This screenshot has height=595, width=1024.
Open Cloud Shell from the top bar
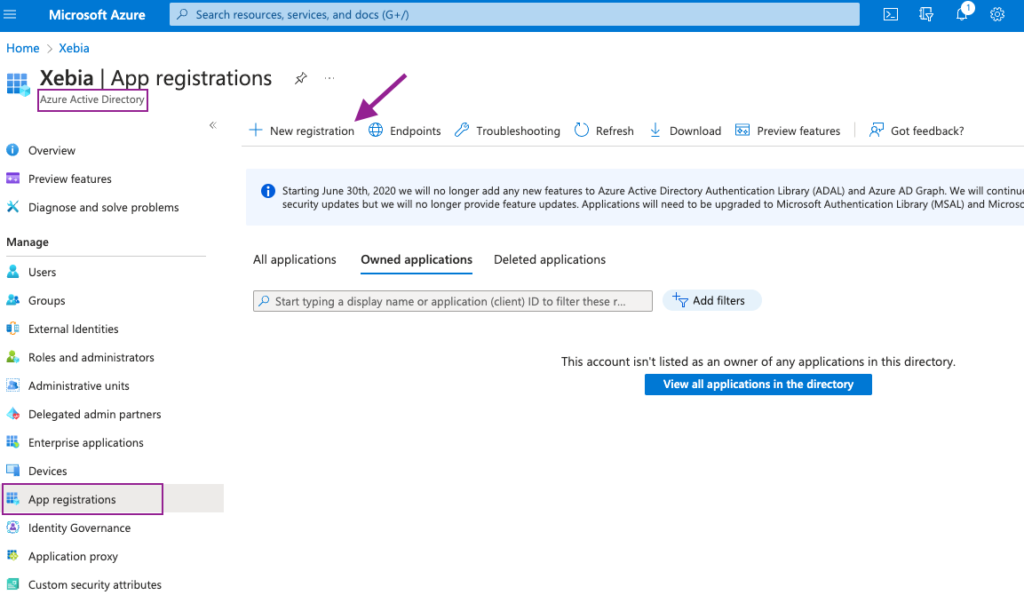click(891, 14)
